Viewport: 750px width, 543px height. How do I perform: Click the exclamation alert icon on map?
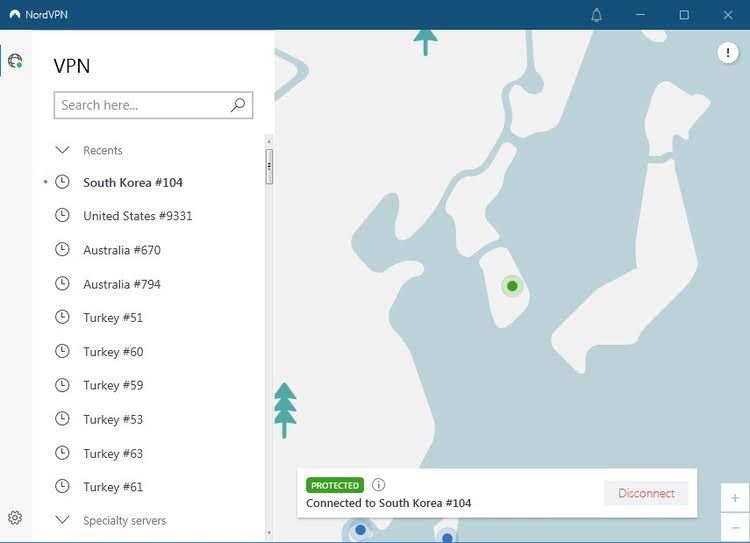tap(728, 52)
